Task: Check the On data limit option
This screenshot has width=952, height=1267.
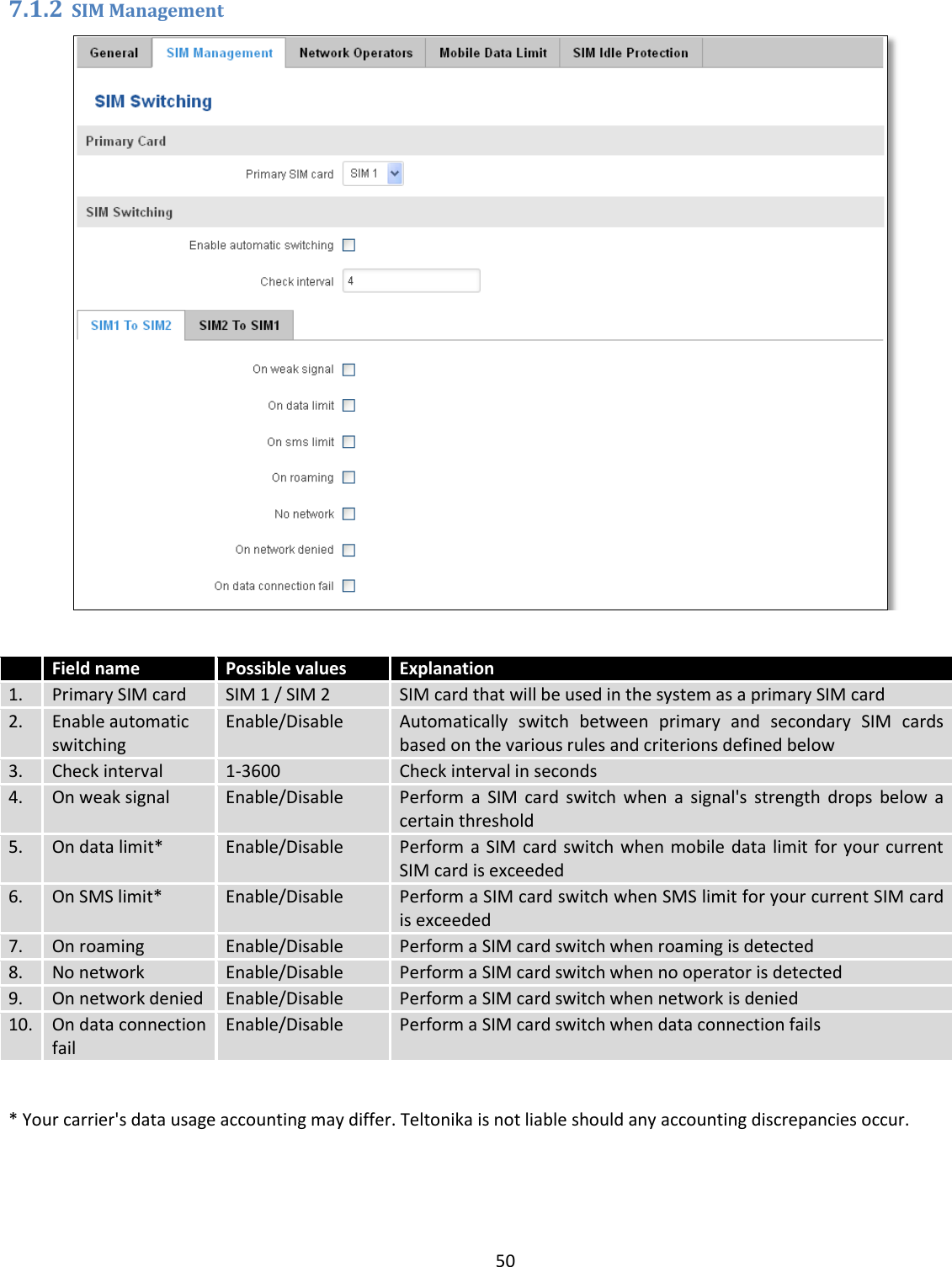Action: [349, 405]
